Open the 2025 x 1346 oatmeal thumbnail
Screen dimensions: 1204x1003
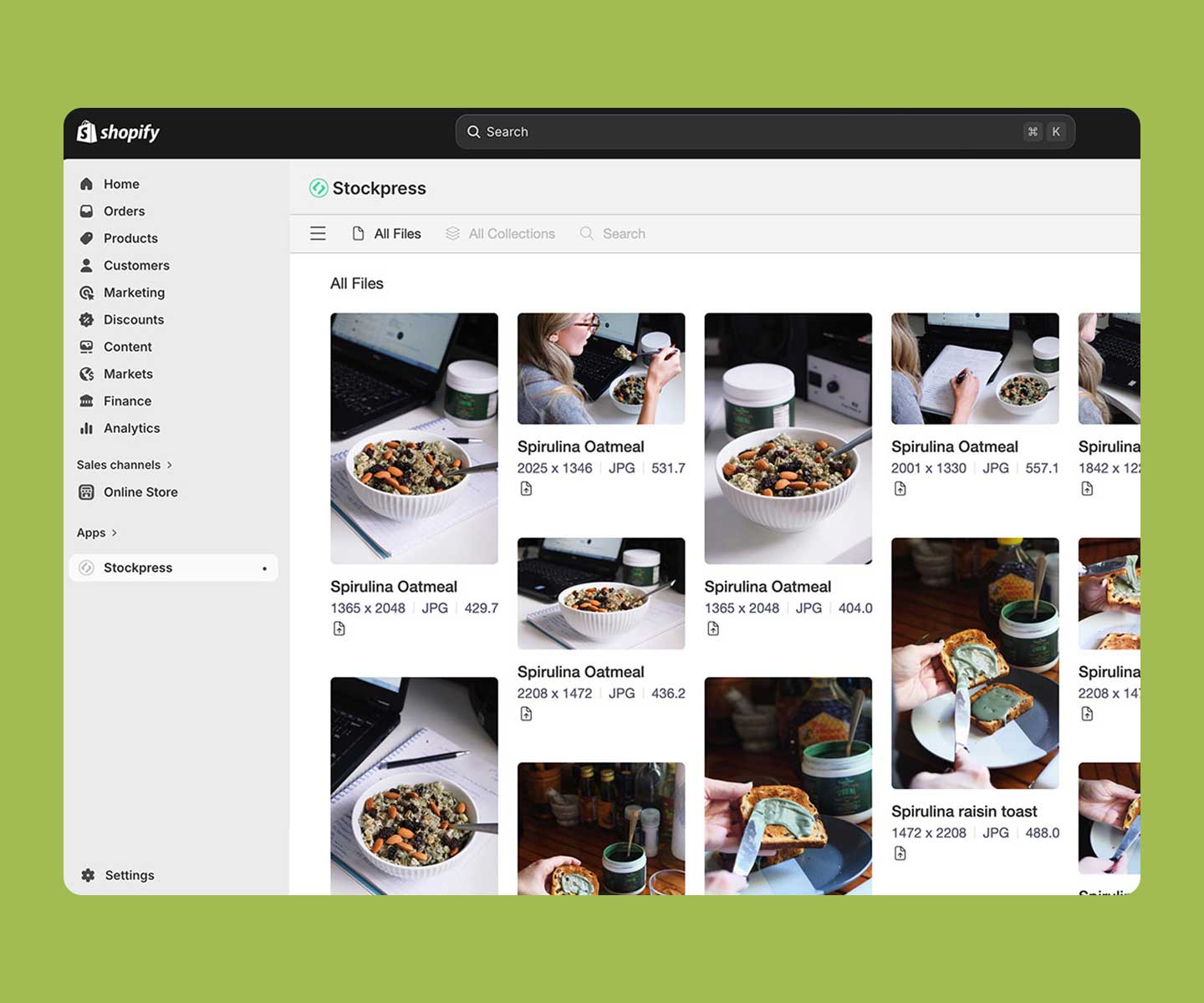click(x=601, y=369)
